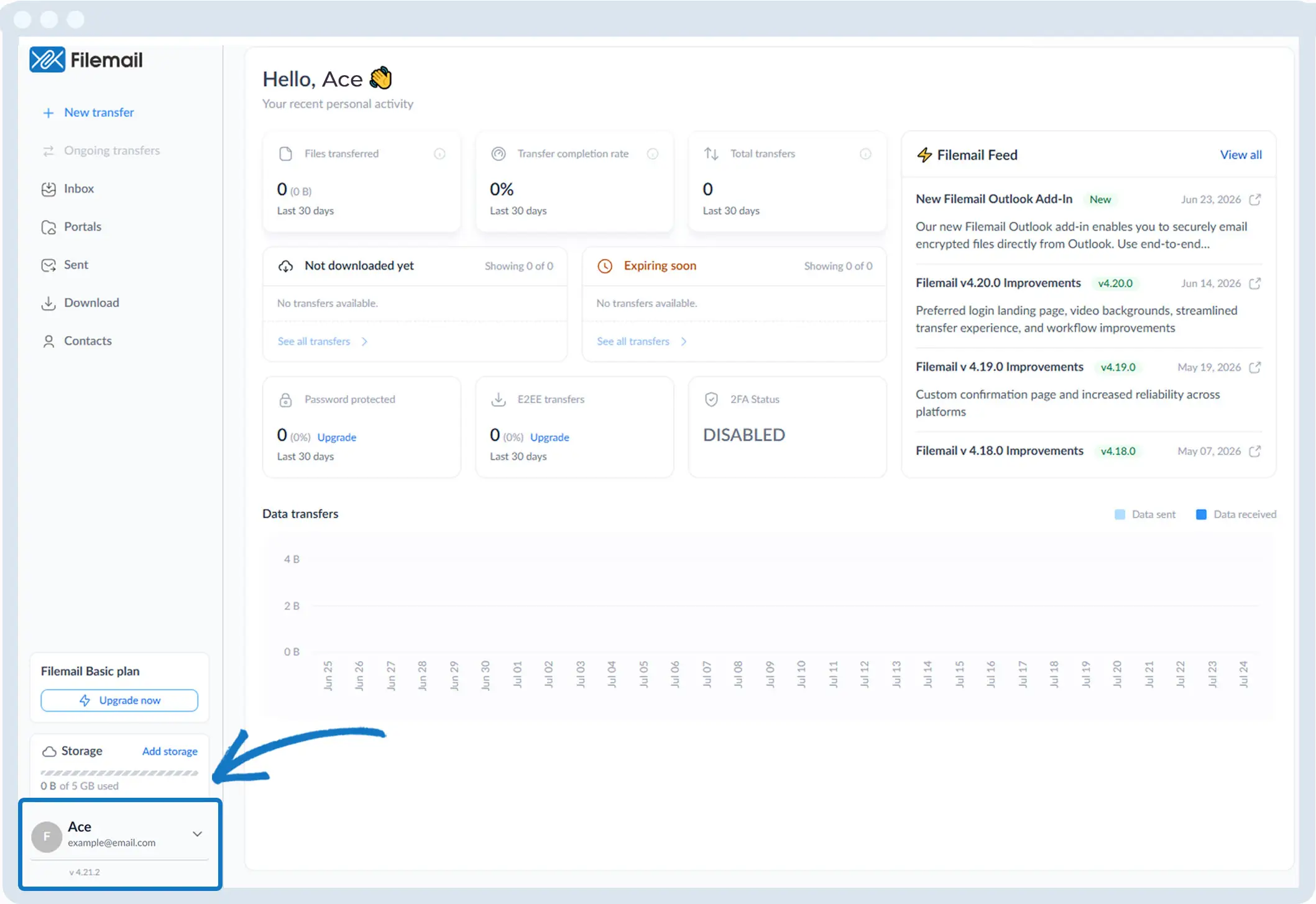Click the v4.18.0 version badge
The width and height of the screenshot is (1316, 904).
click(1118, 451)
